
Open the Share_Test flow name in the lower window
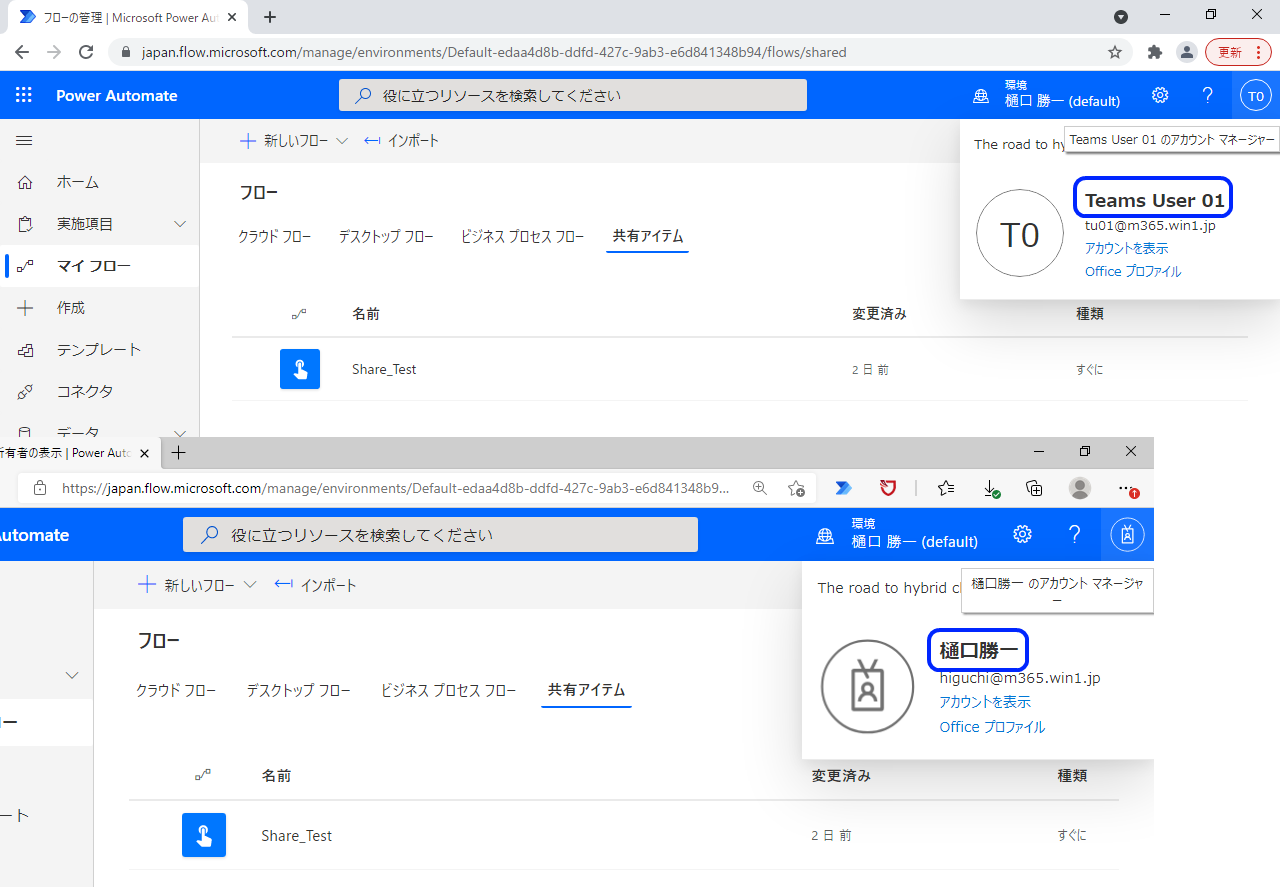tap(297, 835)
